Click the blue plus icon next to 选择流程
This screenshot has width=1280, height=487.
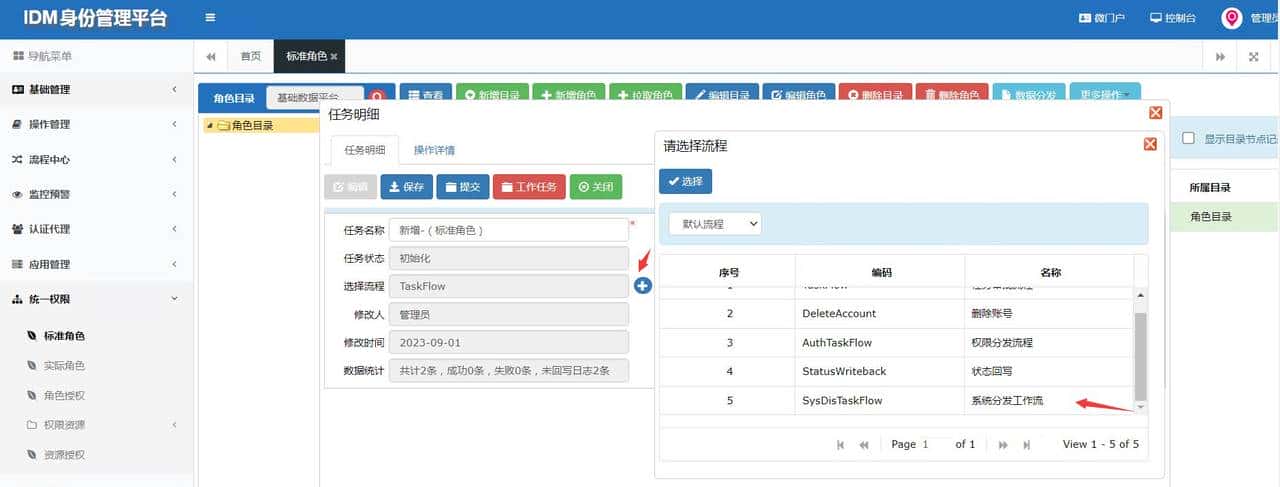coord(642,286)
